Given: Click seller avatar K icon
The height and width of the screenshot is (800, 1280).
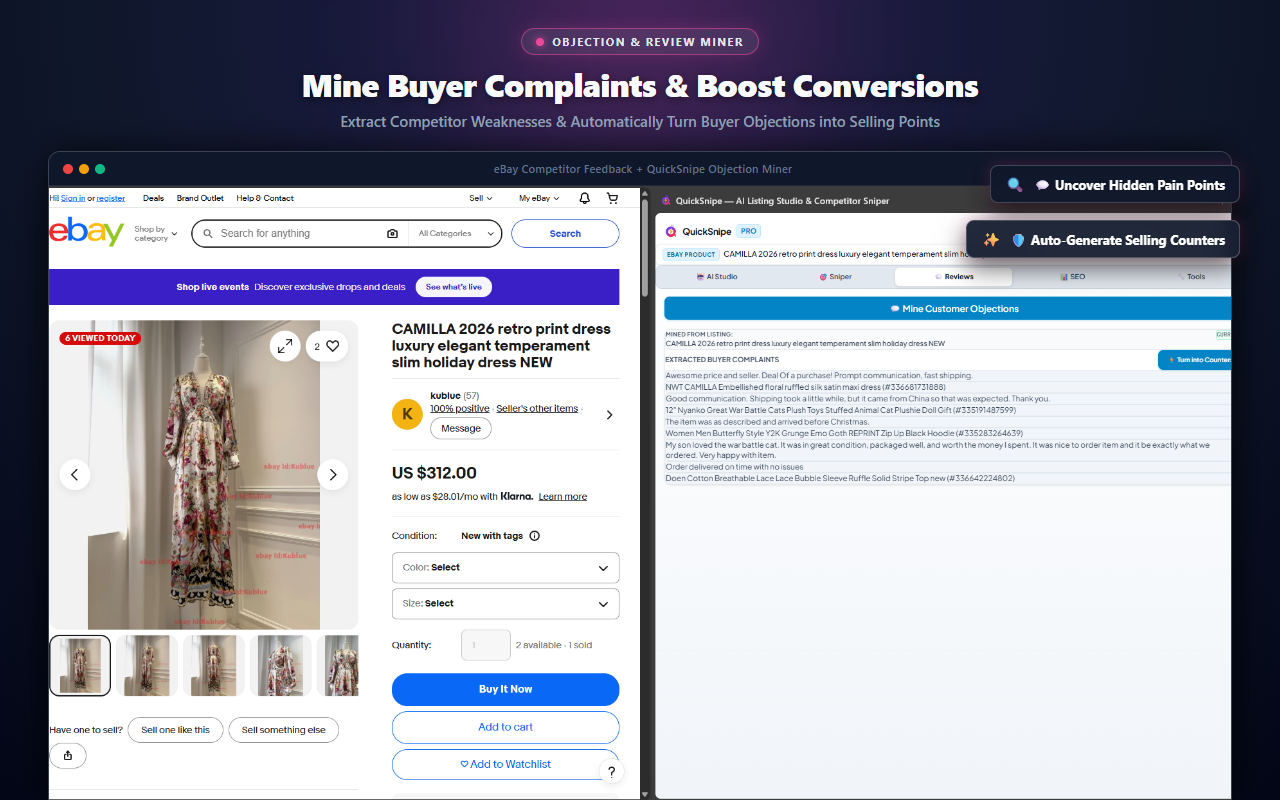Looking at the screenshot, I should coord(407,413).
